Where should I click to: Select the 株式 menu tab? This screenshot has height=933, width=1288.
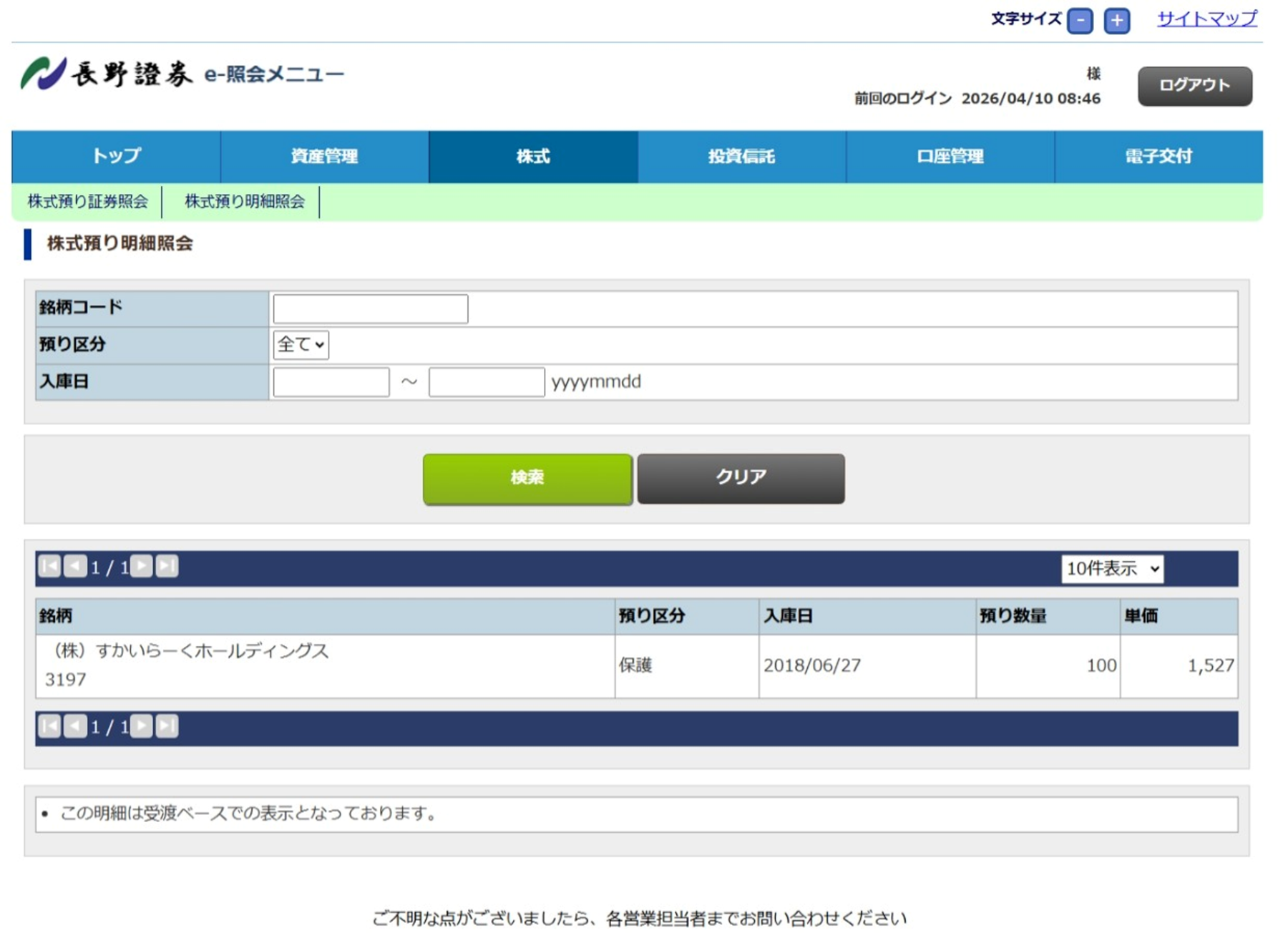[x=533, y=157]
